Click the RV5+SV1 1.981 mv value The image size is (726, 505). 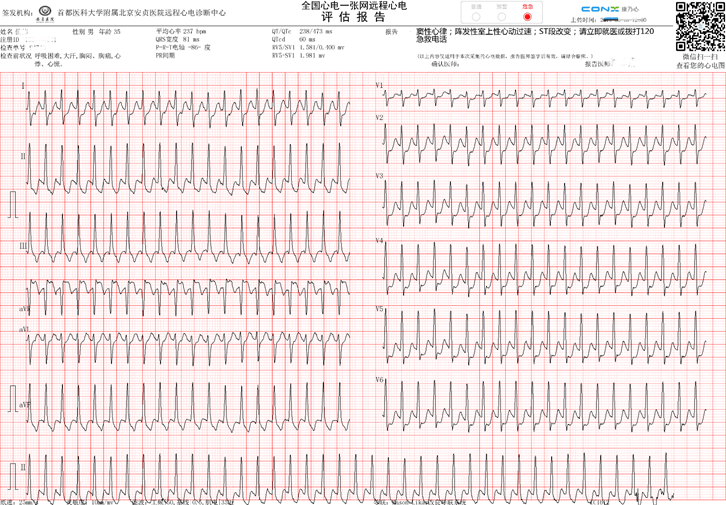click(x=300, y=55)
